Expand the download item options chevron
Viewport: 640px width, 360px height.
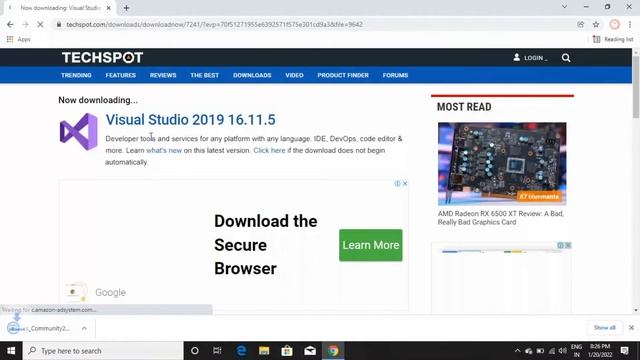84,328
